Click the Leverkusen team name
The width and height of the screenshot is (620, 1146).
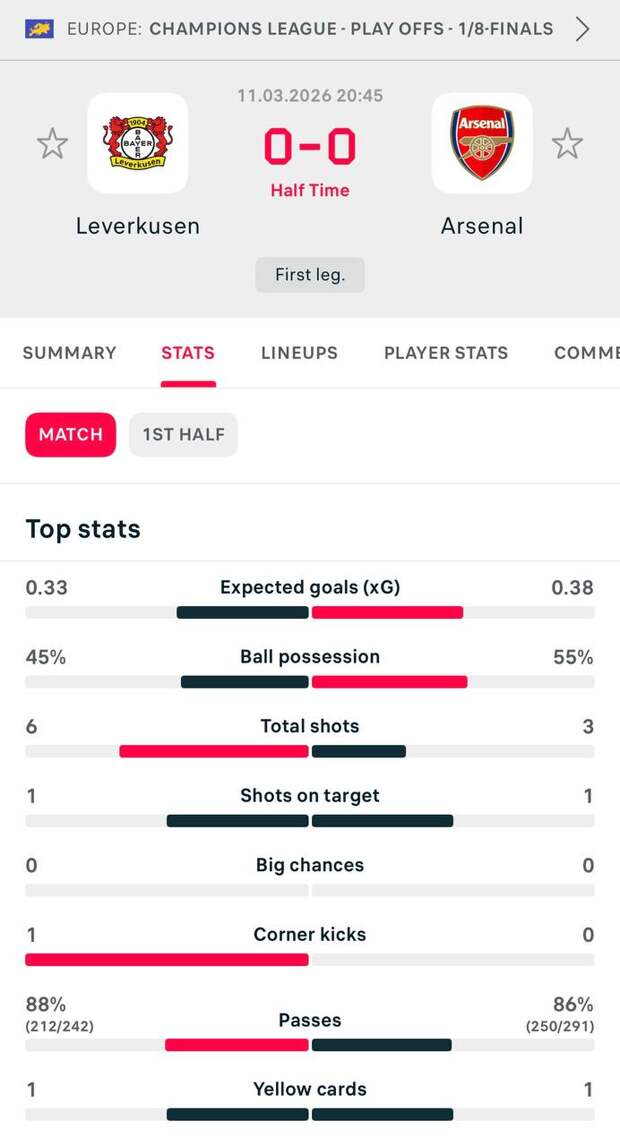tap(138, 226)
